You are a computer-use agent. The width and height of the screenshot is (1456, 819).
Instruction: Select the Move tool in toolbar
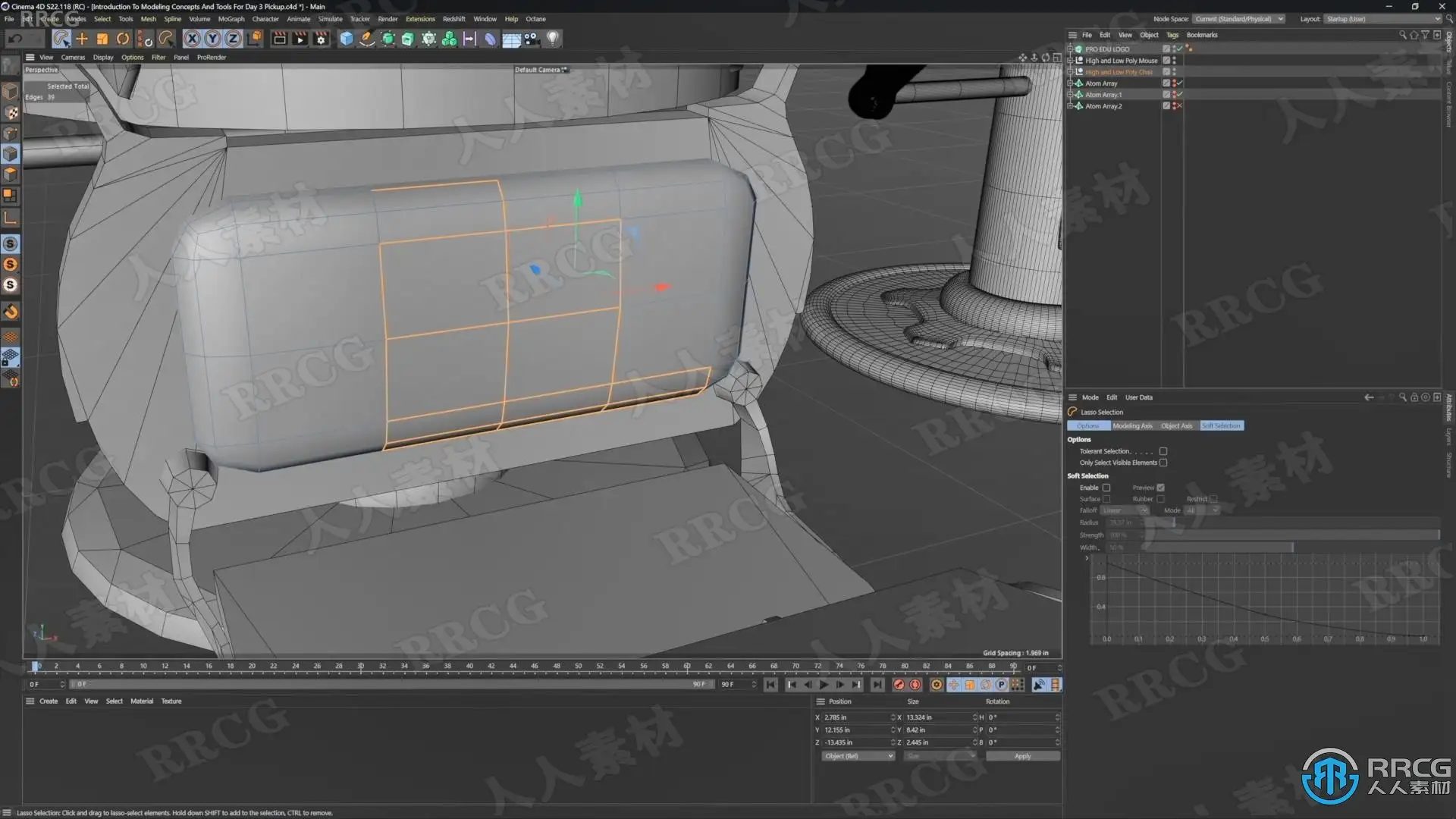point(82,39)
